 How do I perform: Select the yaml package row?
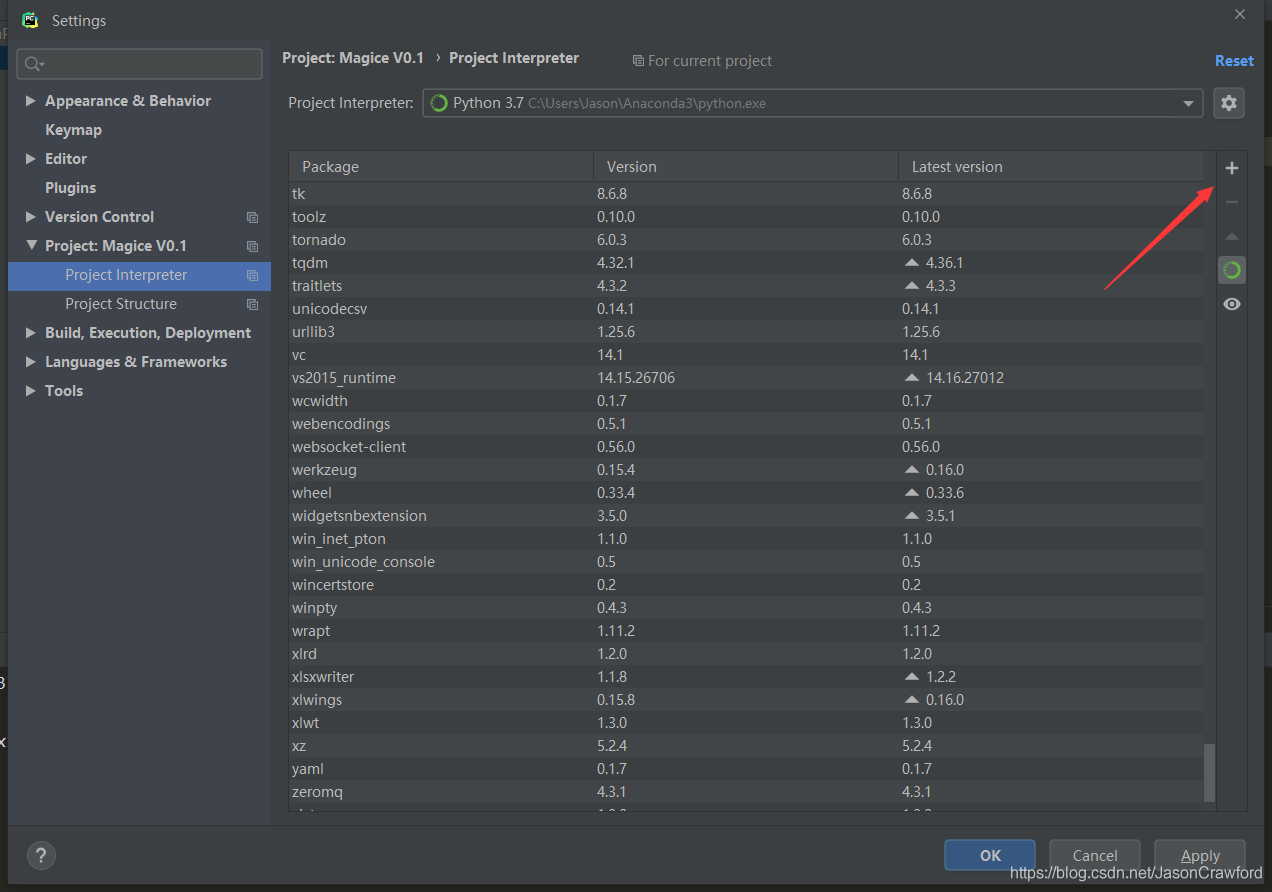click(x=746, y=769)
